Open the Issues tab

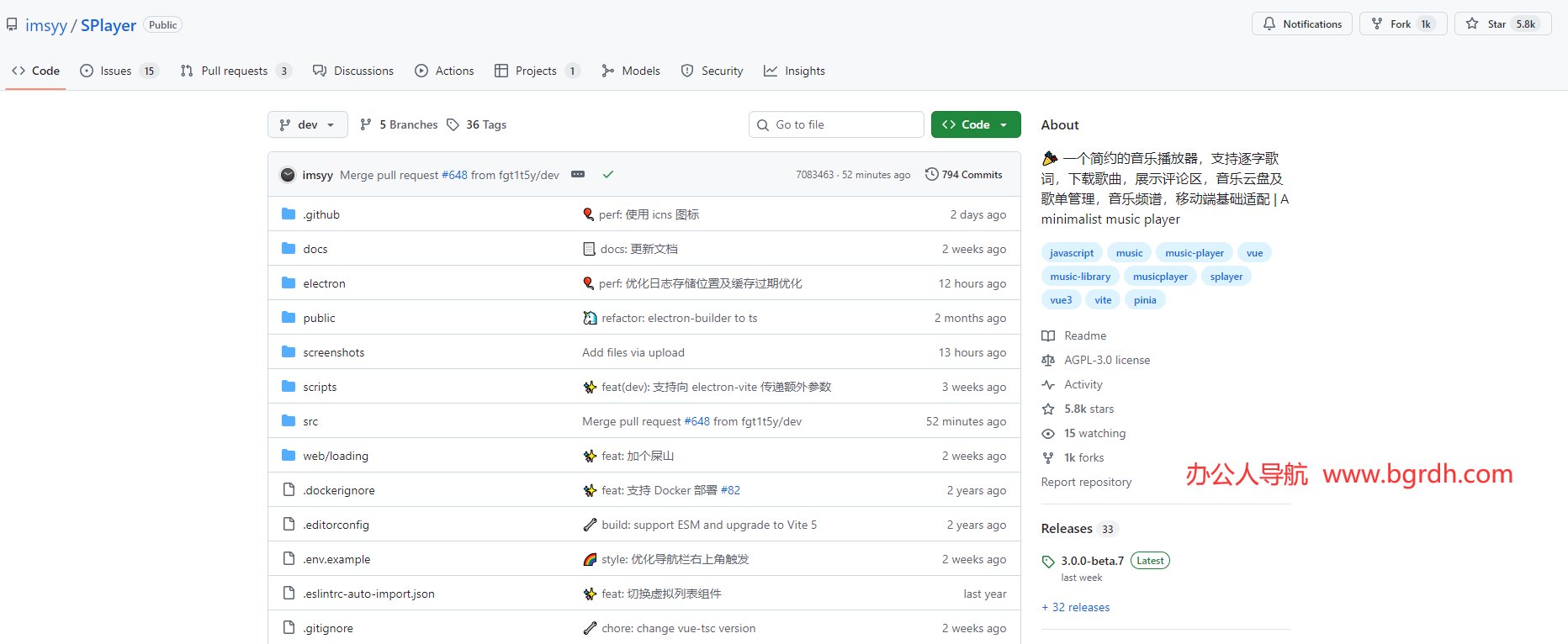point(119,71)
